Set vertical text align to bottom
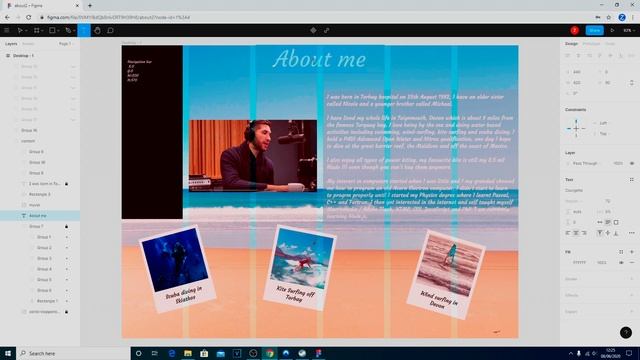Viewport: 640px width, 360px height. pos(616,233)
